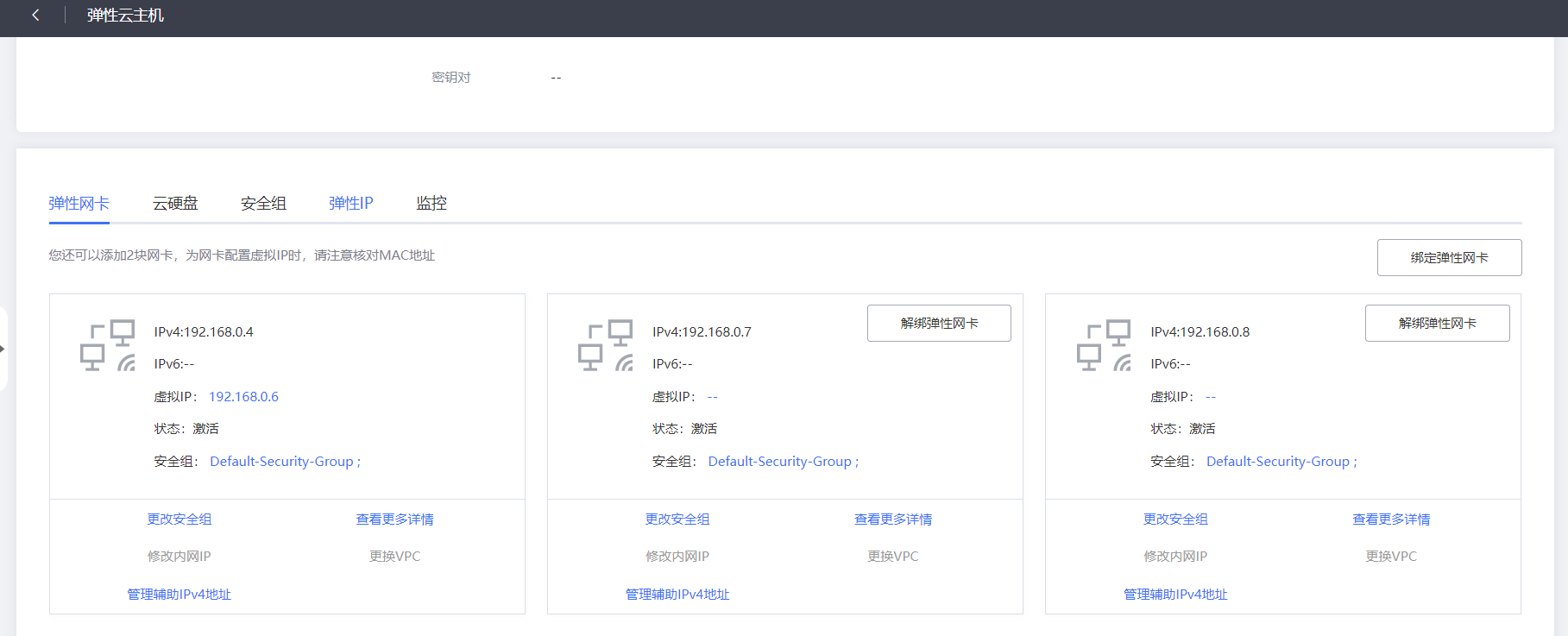The image size is (1568, 636).
Task: Select the 弹性IP tab
Action: 350,204
